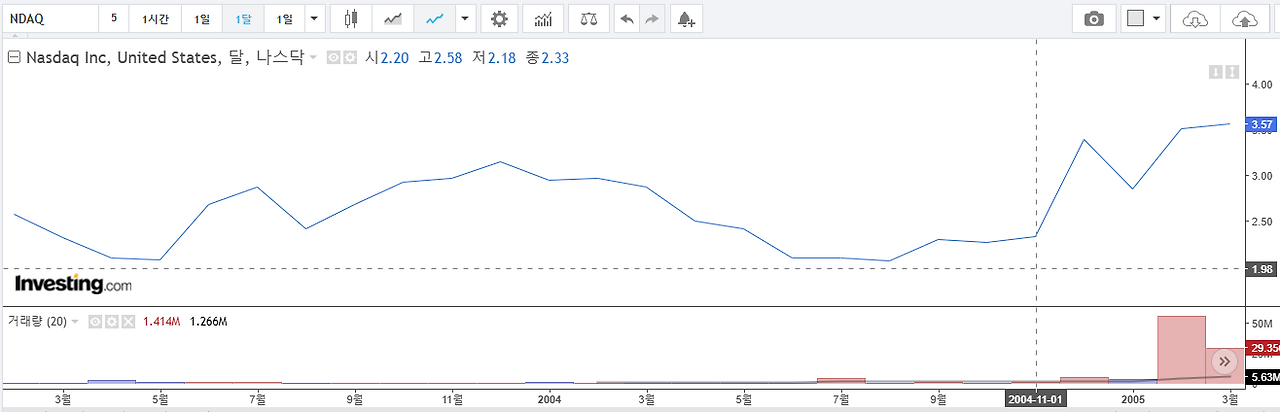Screen dimensions: 1280x412
Task: Load chart layout from cloud
Action: point(1195,19)
